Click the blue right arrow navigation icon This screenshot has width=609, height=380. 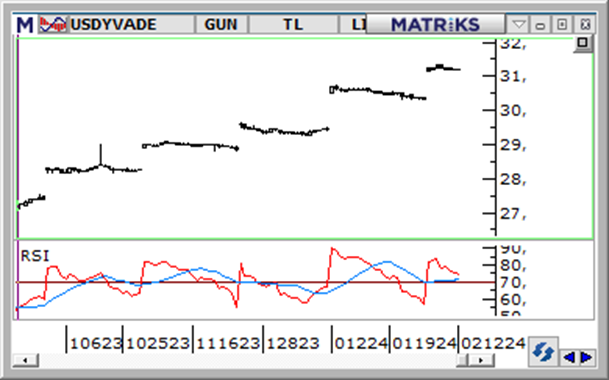pyautogui.click(x=586, y=357)
